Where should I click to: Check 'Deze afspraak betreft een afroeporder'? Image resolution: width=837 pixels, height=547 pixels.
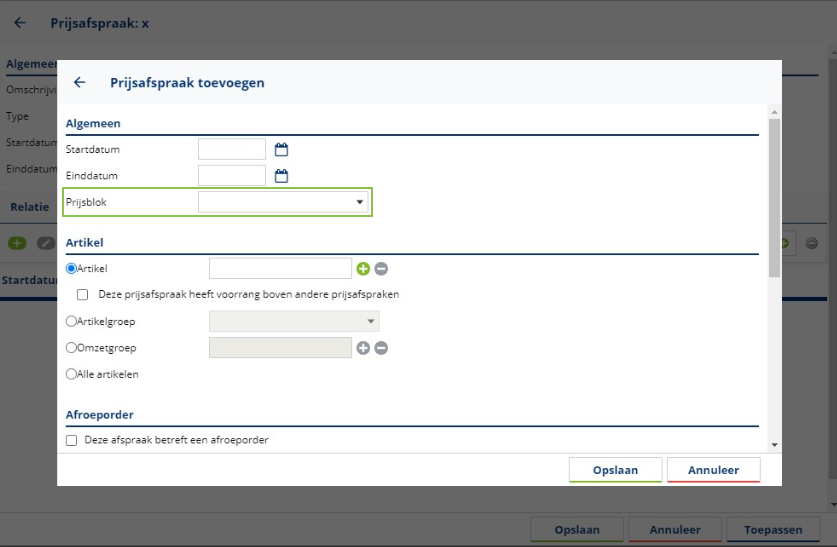pyautogui.click(x=71, y=440)
